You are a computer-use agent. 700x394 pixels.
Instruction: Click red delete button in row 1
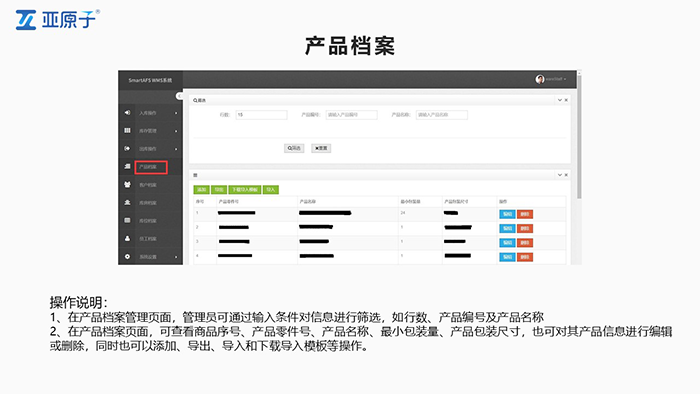[525, 214]
